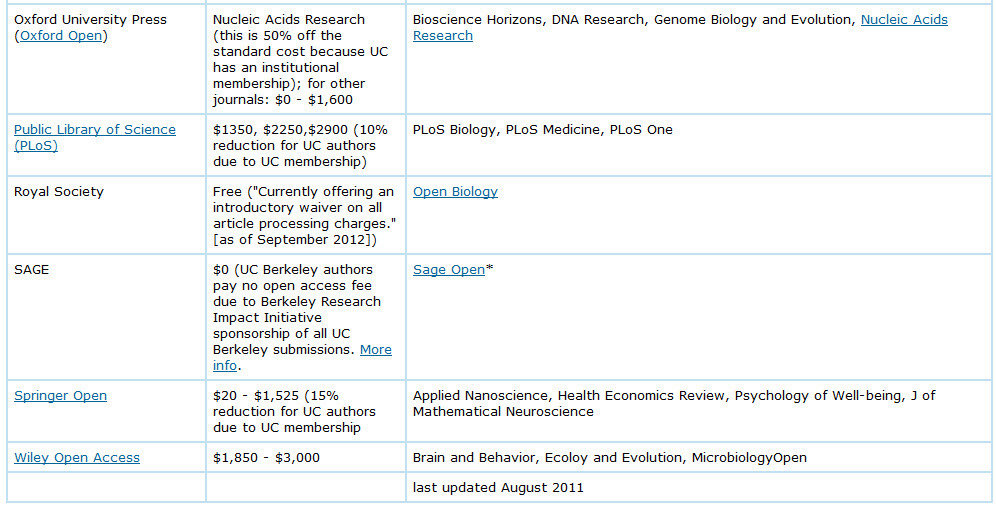Viewport: 996px width, 517px height.
Task: Click the PLoS fee text $1350, $2250,$2900
Action: [x=281, y=130]
